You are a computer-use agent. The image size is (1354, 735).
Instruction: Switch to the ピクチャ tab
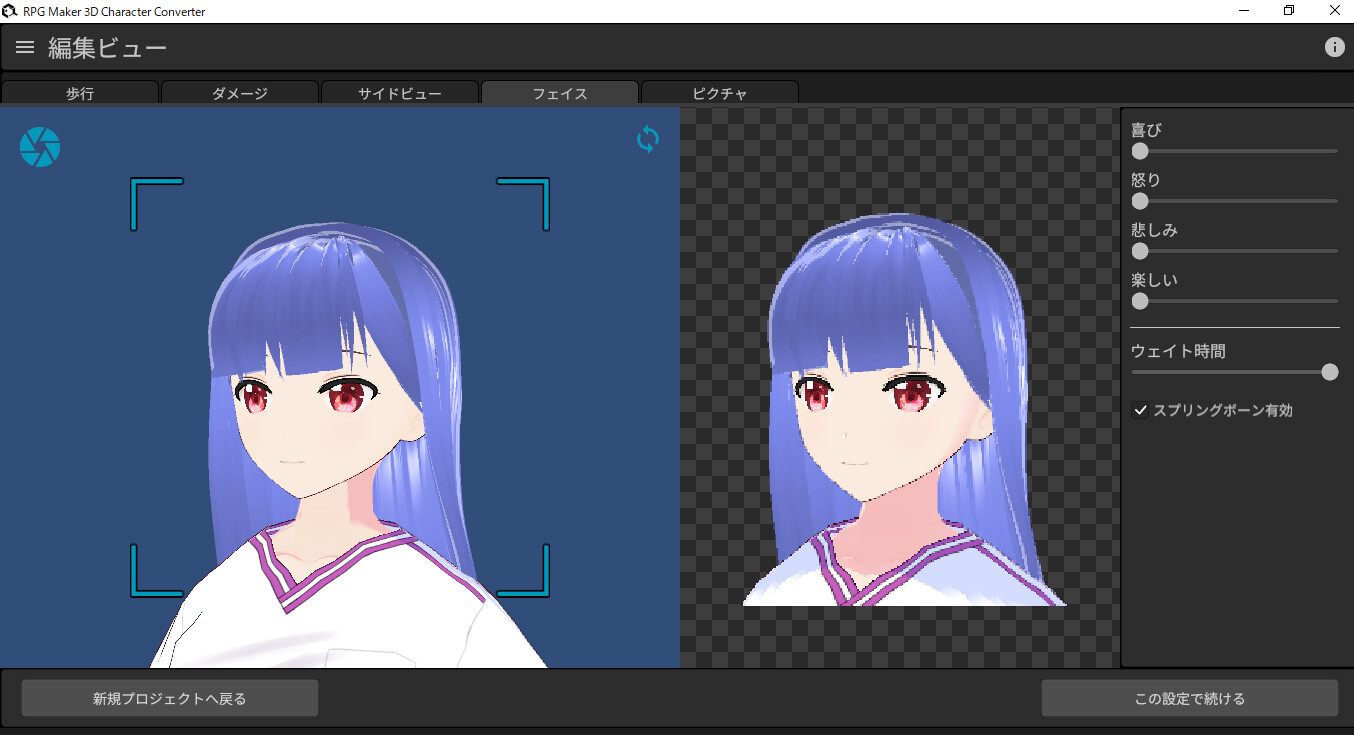click(x=719, y=92)
